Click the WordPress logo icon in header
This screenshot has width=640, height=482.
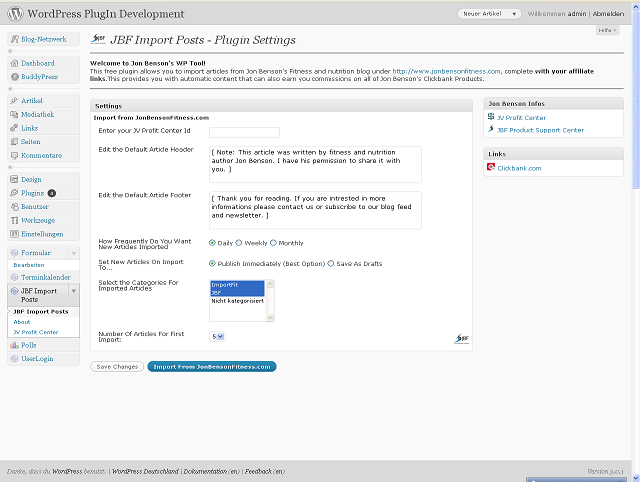click(x=16, y=13)
